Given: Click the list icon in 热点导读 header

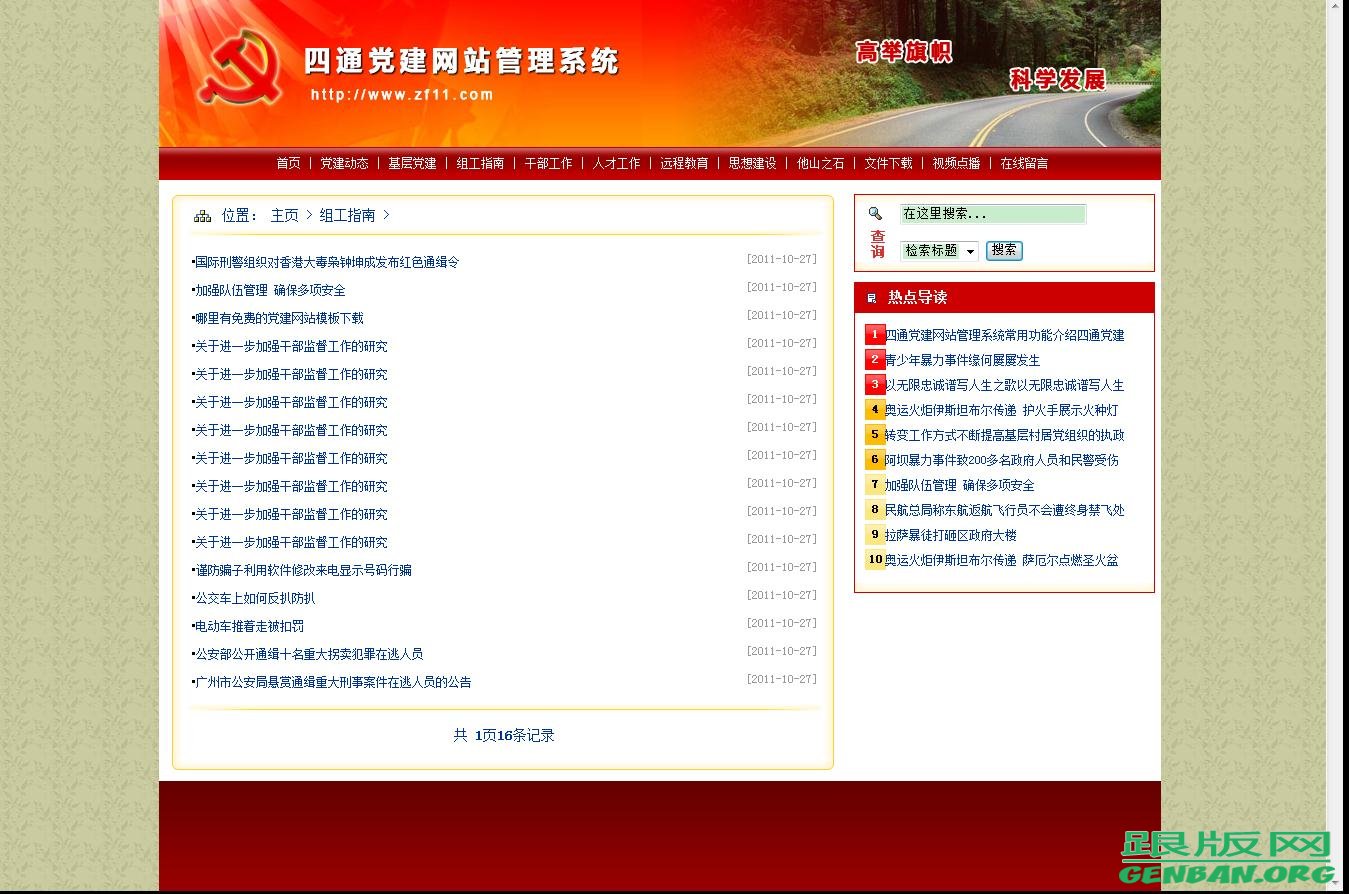Looking at the screenshot, I should pyautogui.click(x=871, y=297).
